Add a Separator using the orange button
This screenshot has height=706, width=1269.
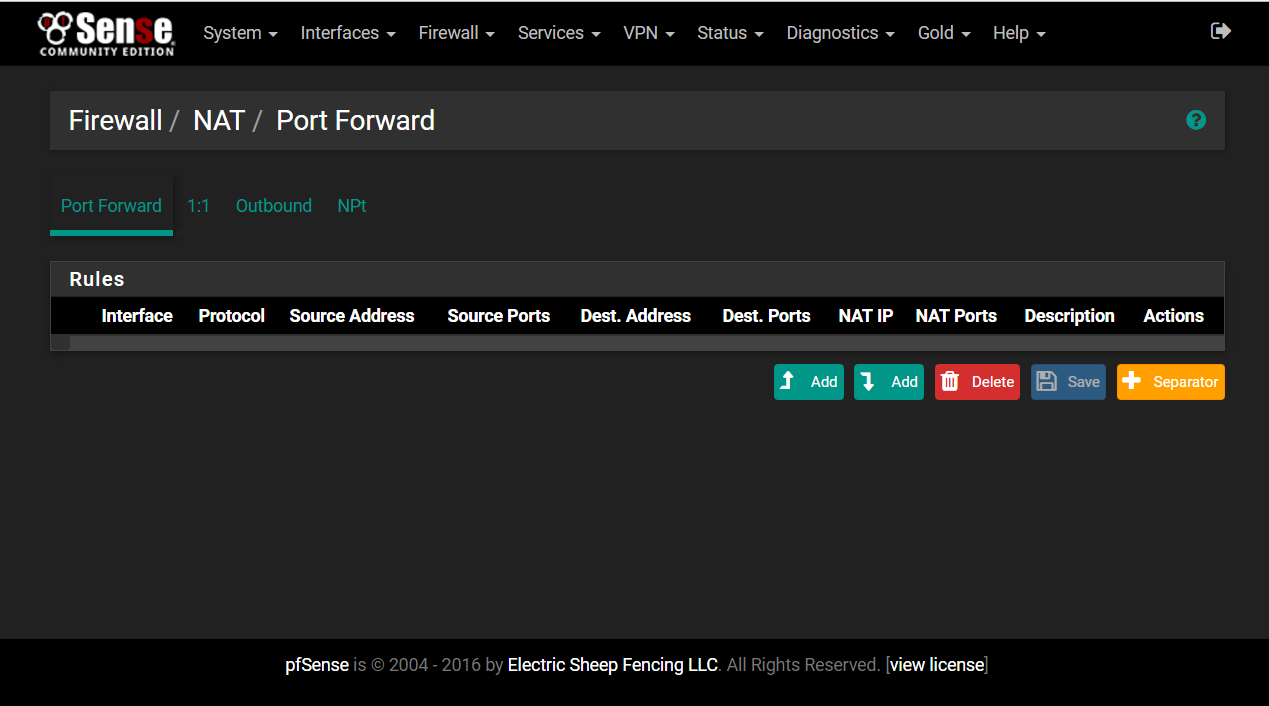1170,382
